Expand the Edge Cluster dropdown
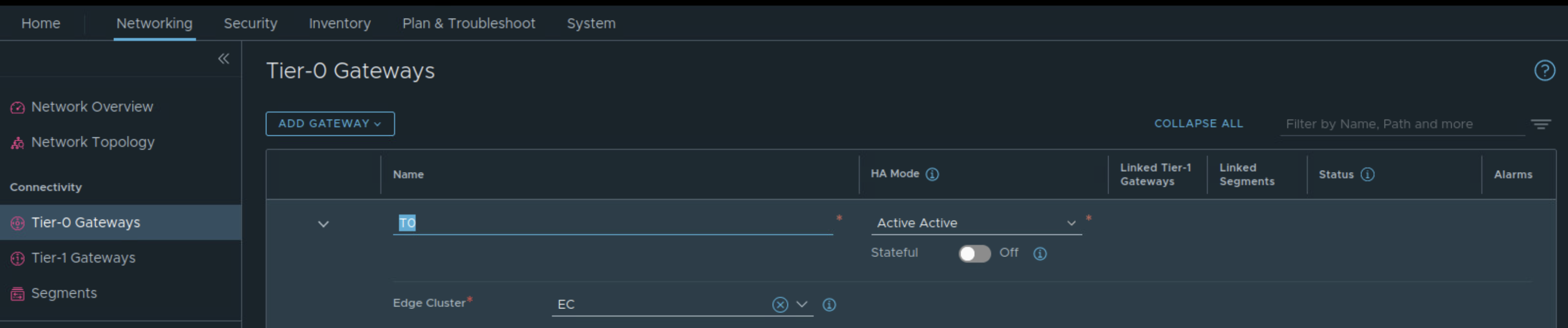Screen dimensions: 1568x328 coord(802,304)
